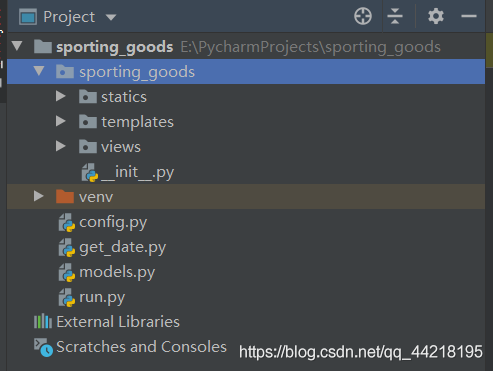Collapse the root sporting_goods project folder
This screenshot has width=493, height=371.
(17, 46)
